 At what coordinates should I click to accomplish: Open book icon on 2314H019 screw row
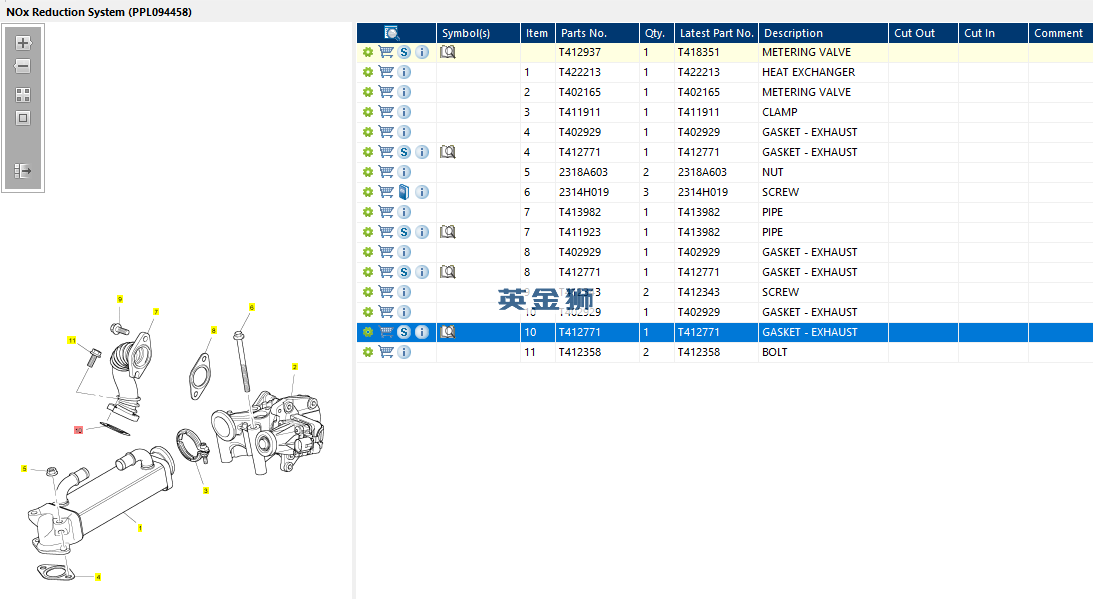tap(404, 192)
